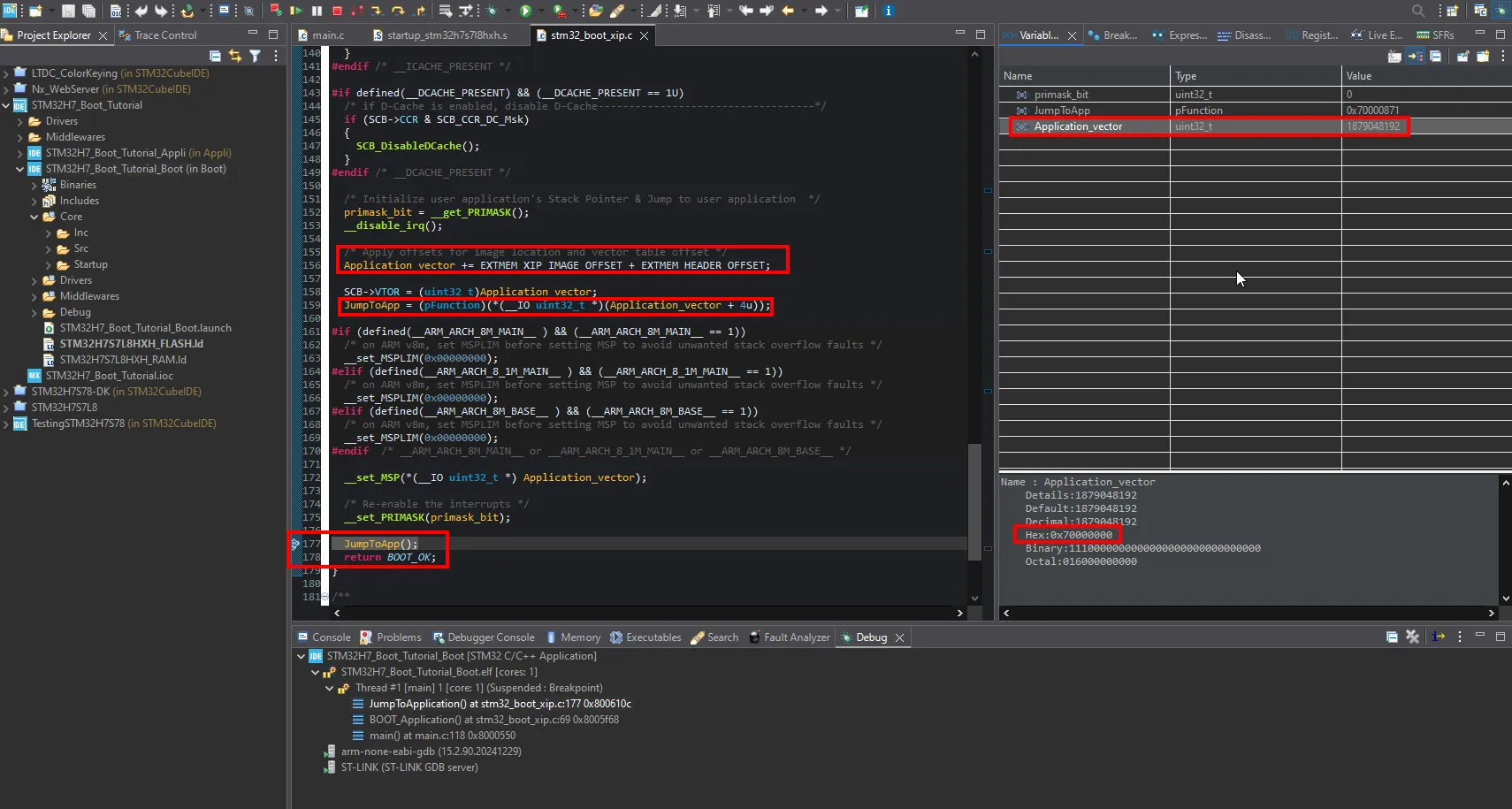Click the Undo arrow in the toolbar
Screen dimensions: 1512x809
pyautogui.click(x=141, y=11)
